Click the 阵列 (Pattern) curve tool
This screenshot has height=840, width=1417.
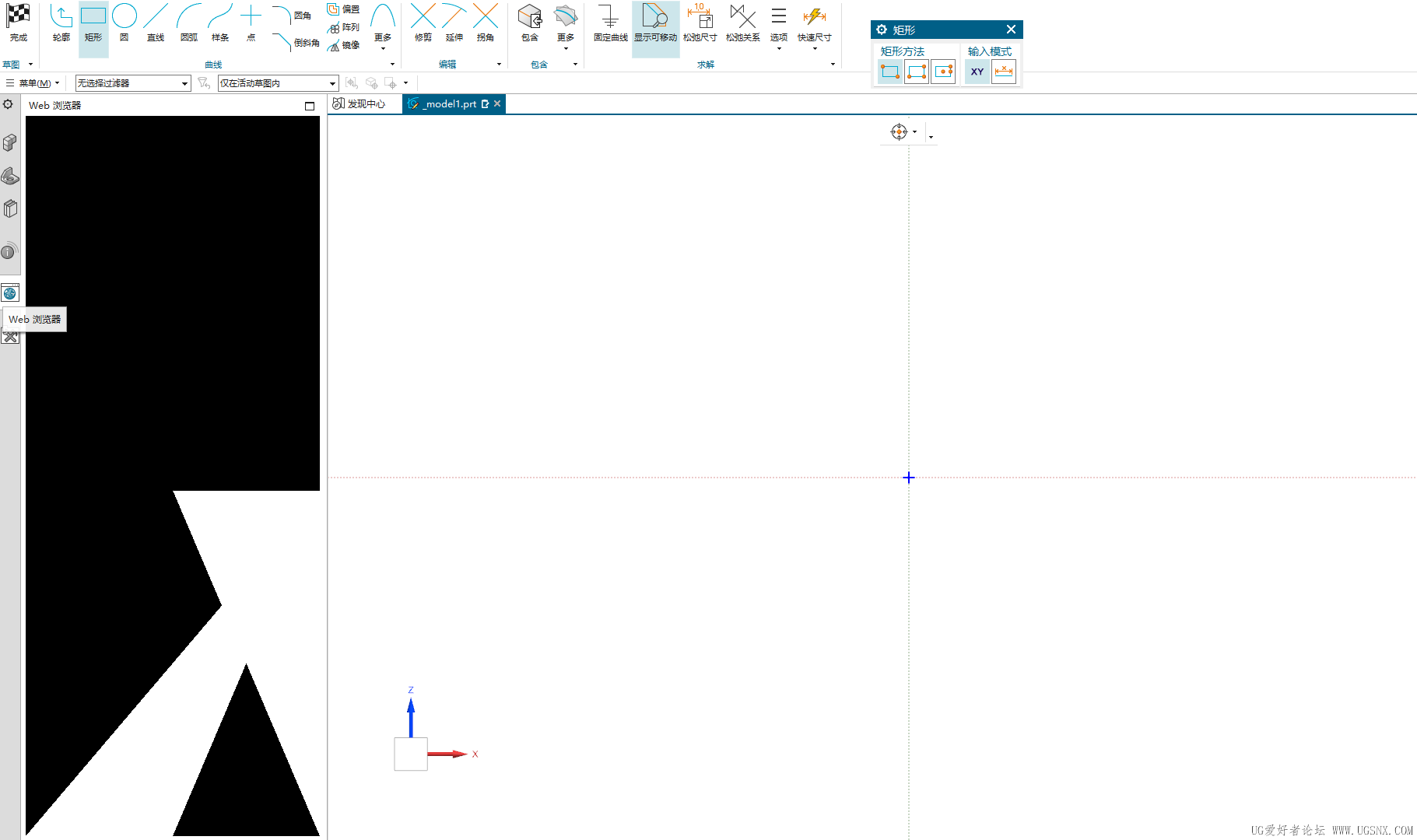pos(343,27)
